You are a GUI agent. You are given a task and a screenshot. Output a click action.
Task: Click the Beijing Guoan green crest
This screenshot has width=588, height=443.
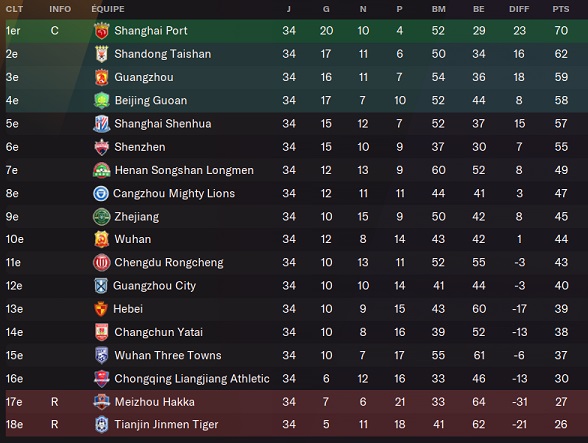click(101, 100)
